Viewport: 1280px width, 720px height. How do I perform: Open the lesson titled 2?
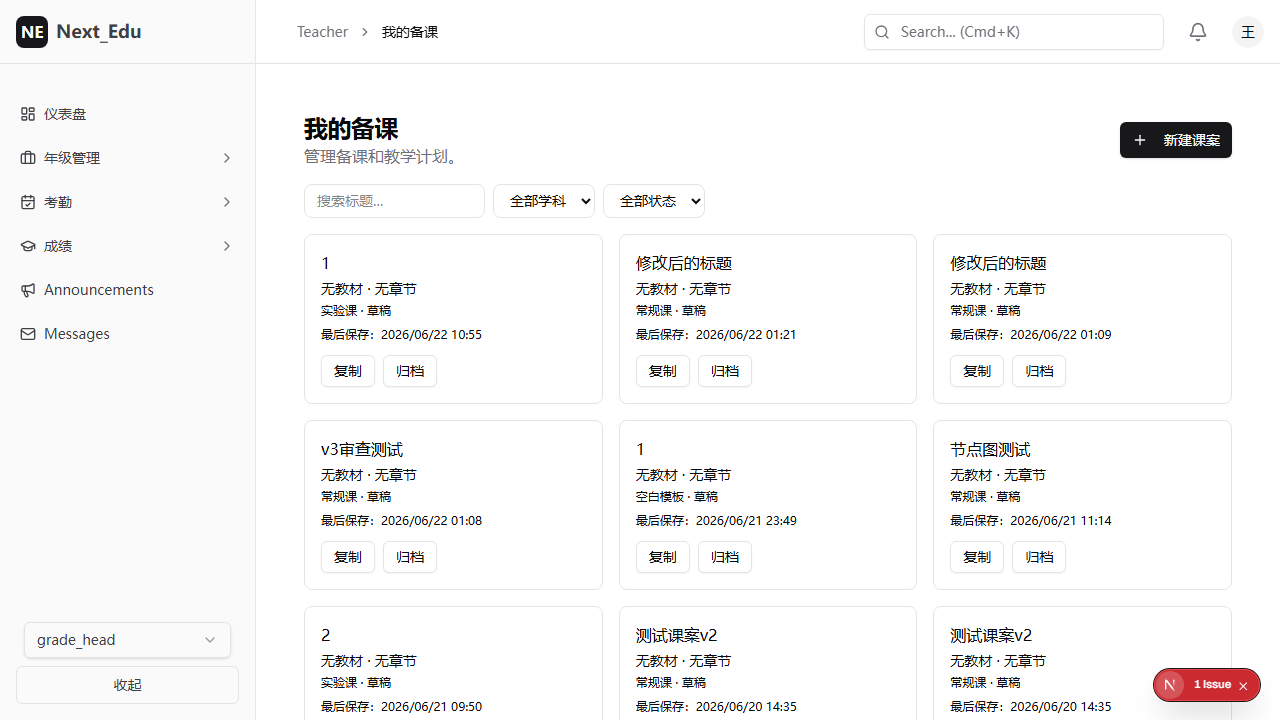coord(326,636)
